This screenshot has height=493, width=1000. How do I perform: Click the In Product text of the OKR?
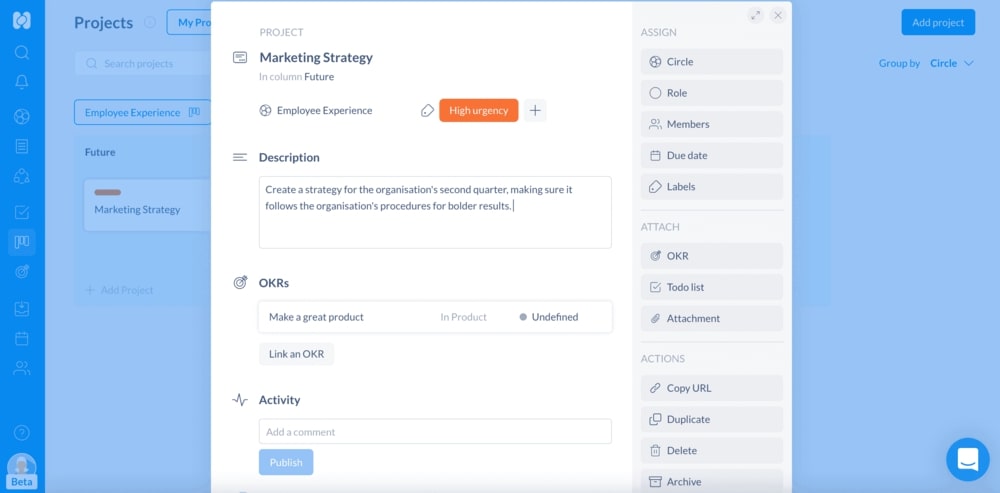click(x=463, y=317)
